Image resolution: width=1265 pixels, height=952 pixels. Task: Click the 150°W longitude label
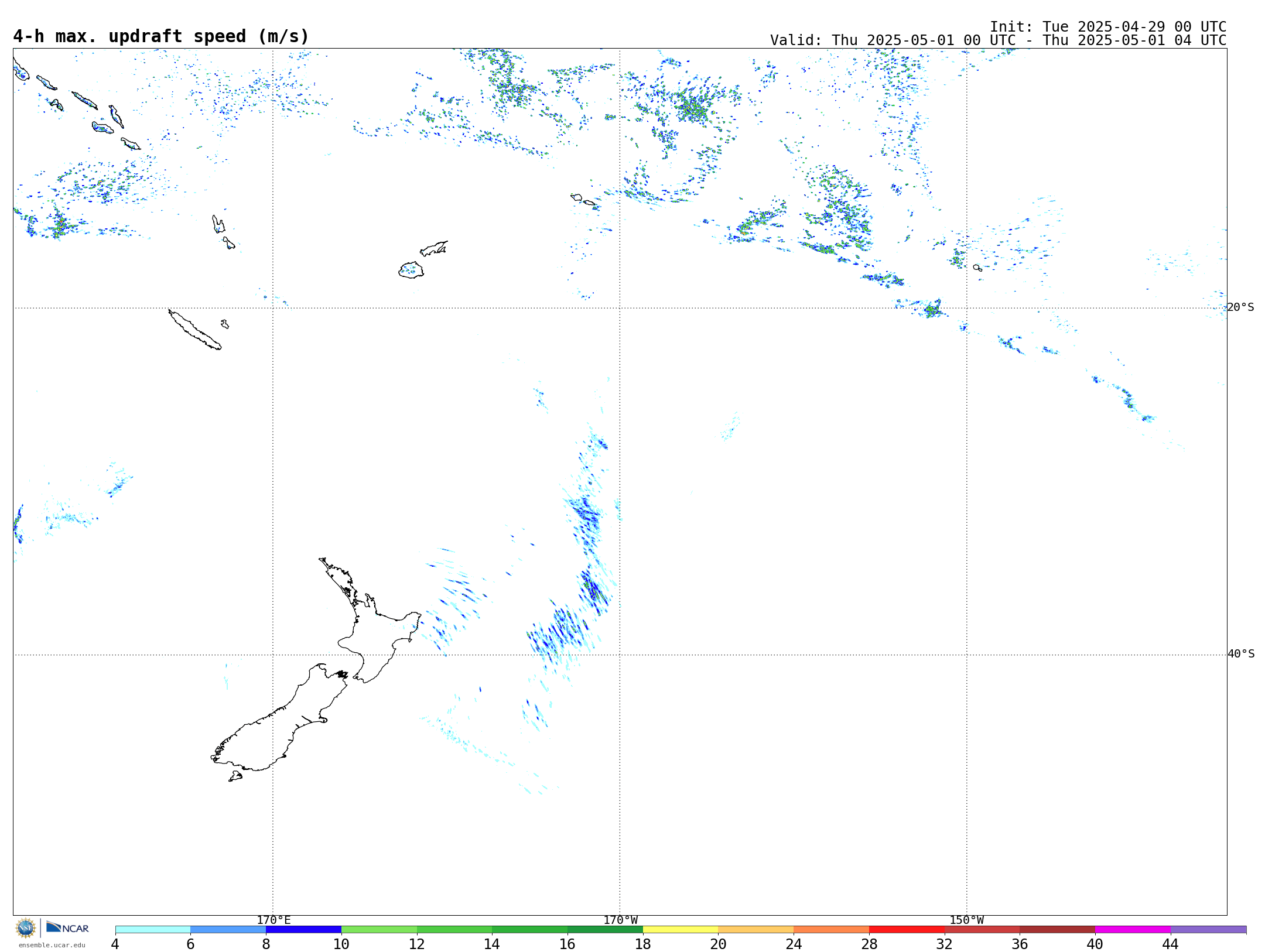(x=966, y=920)
